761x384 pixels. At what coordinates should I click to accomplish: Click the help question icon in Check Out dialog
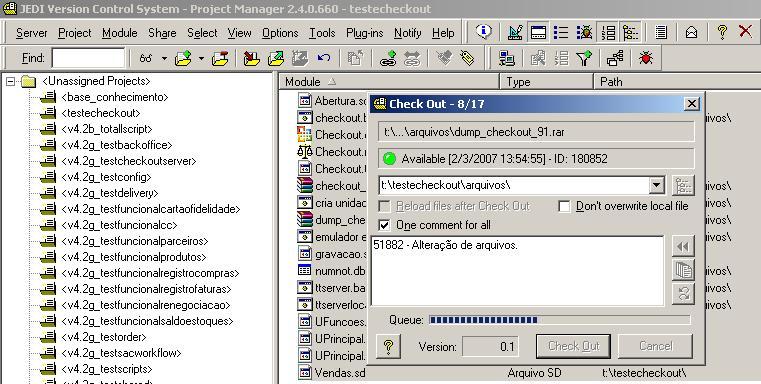(388, 346)
